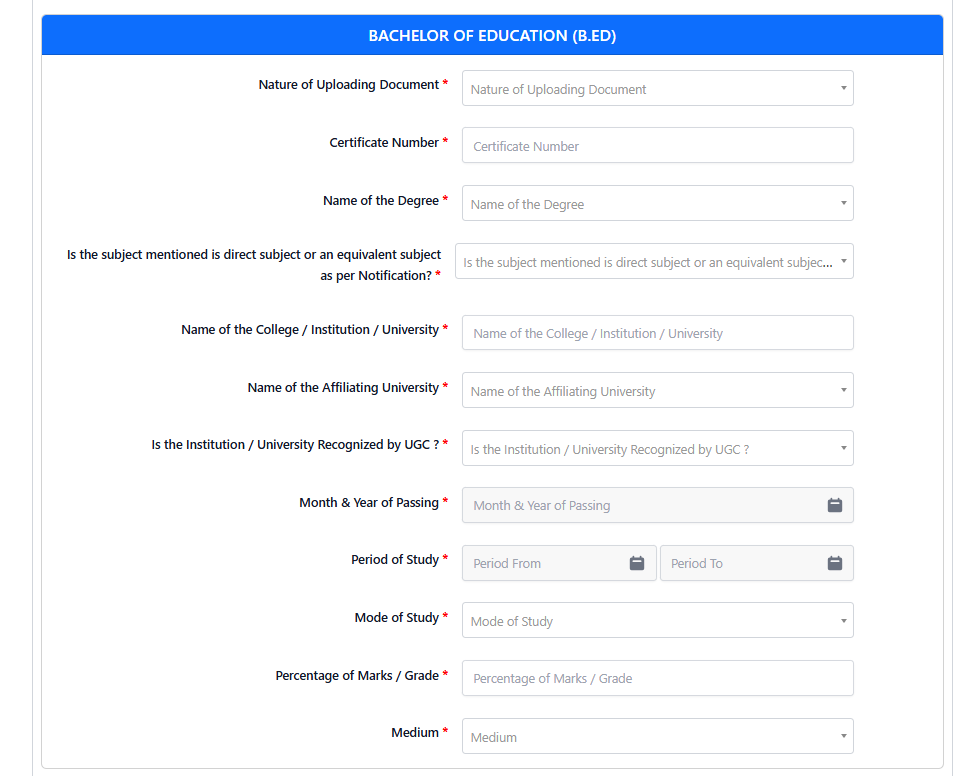Click calendar icon in Period To field
This screenshot has height=776, width=968.
click(x=835, y=563)
